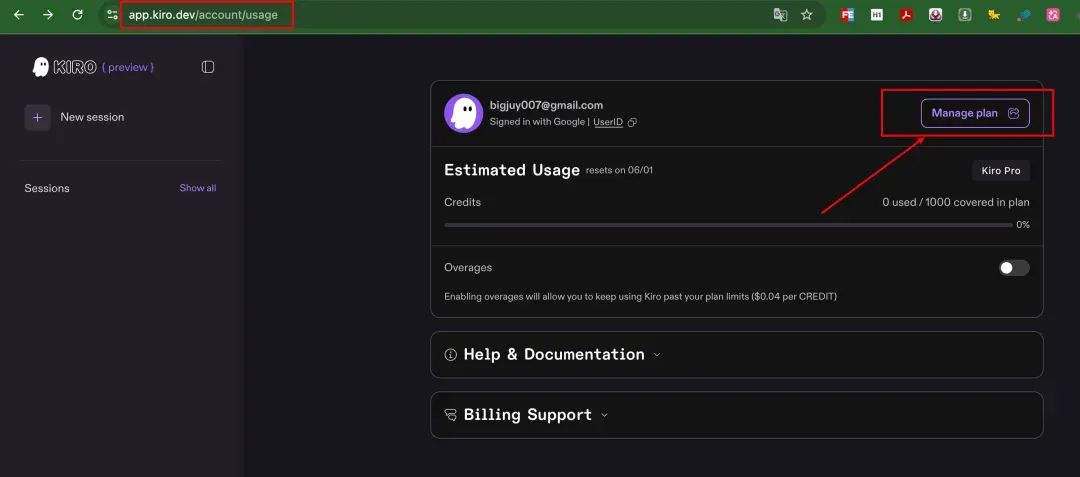
Task: Click the Help & Documentation heading
Action: click(x=554, y=354)
